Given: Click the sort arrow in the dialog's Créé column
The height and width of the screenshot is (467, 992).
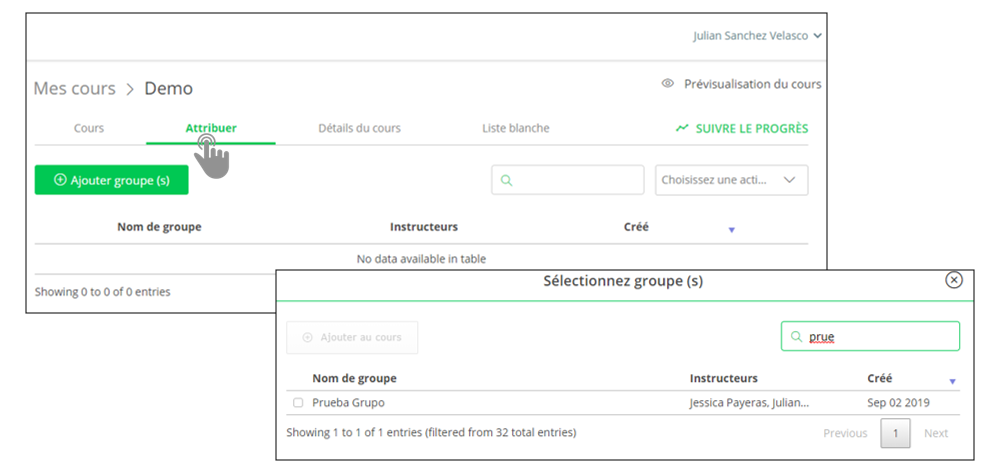Looking at the screenshot, I should pos(952,381).
